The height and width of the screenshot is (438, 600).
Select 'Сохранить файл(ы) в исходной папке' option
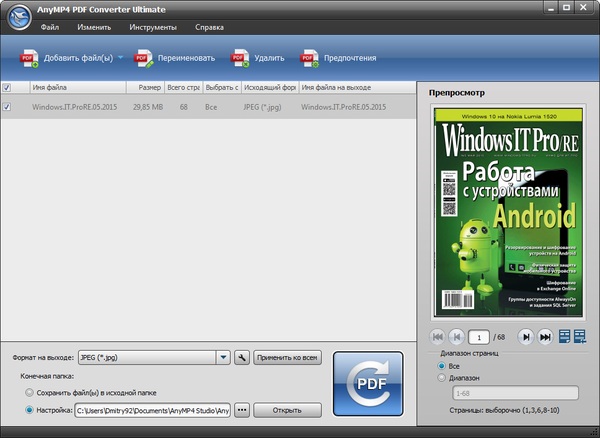pos(28,393)
